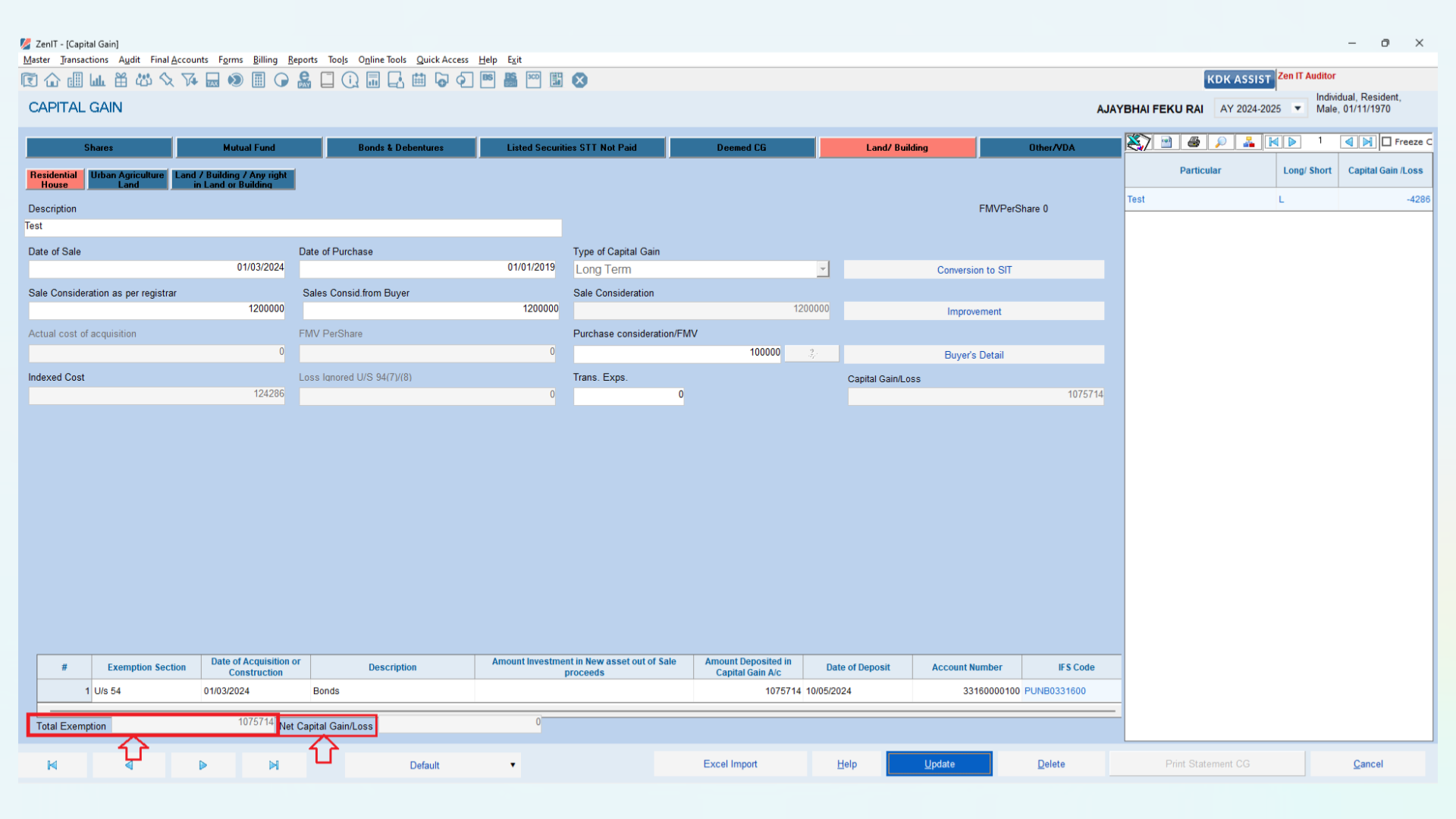
Task: Go to next record using bottom navigation
Action: [202, 765]
